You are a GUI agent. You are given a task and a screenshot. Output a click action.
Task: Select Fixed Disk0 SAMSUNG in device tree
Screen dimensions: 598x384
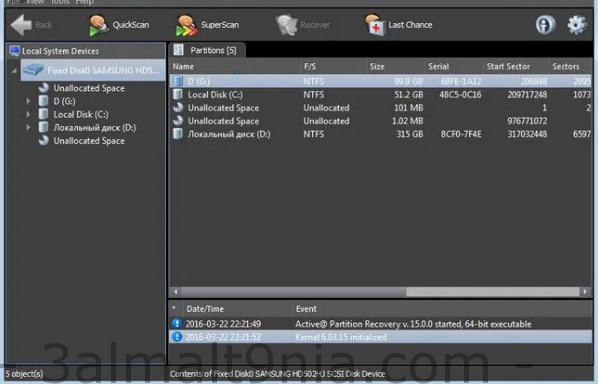click(93, 70)
